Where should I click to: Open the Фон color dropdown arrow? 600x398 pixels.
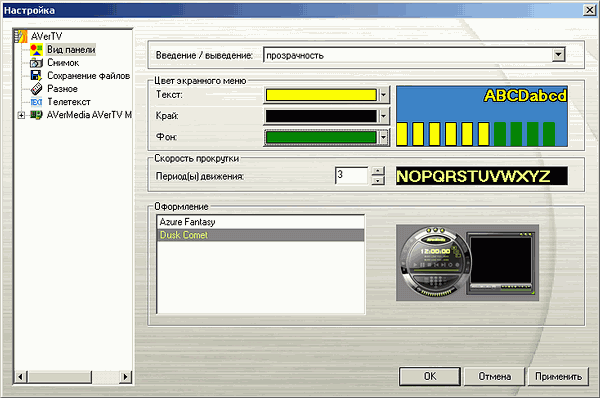[x=383, y=137]
